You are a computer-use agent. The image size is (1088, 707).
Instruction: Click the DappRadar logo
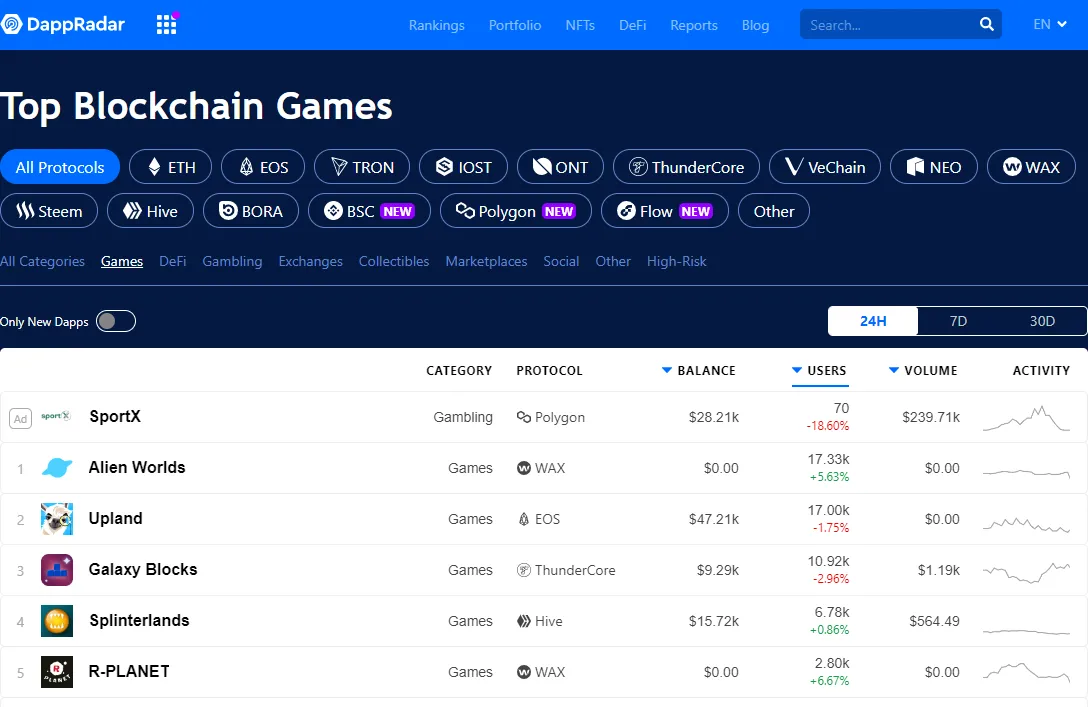(62, 25)
